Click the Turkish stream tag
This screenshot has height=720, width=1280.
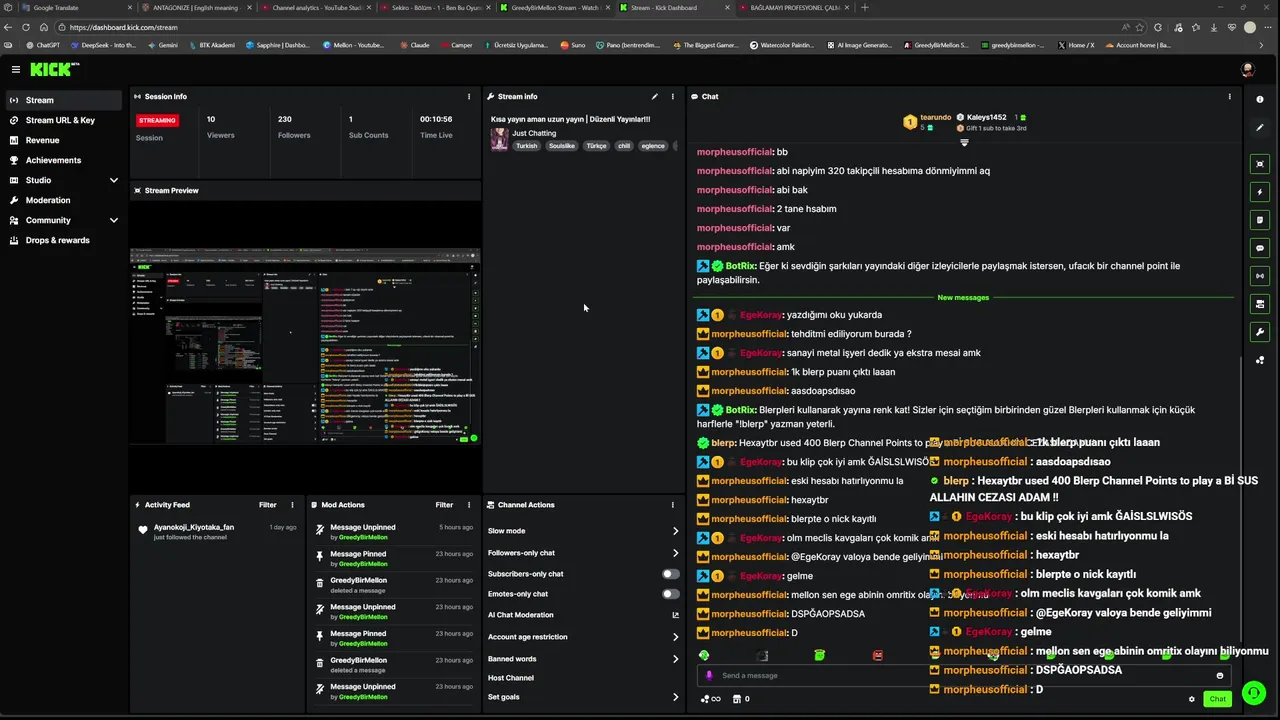pyautogui.click(x=526, y=146)
